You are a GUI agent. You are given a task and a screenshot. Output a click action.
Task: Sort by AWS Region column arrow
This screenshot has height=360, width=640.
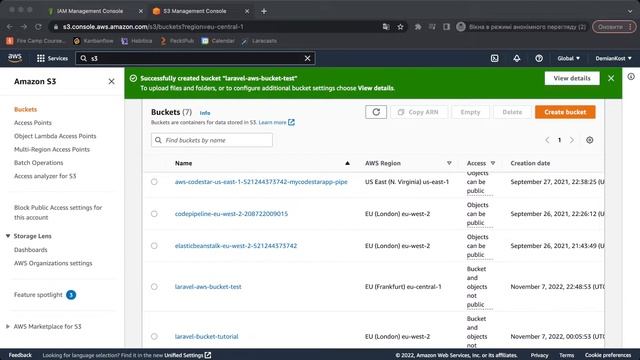(449, 163)
